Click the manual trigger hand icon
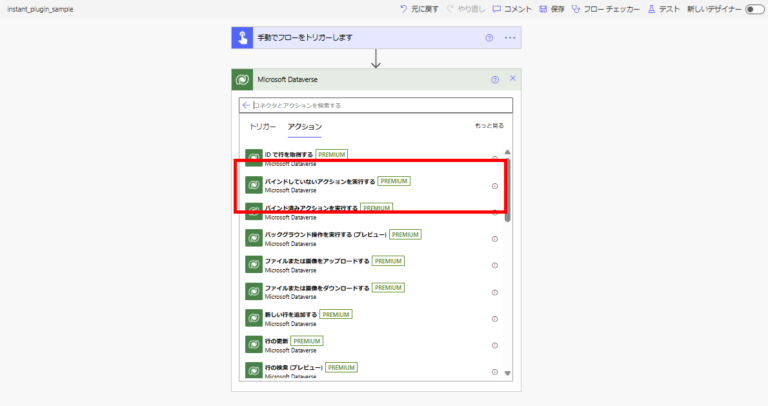Image resolution: width=768 pixels, height=406 pixels. pos(242,38)
